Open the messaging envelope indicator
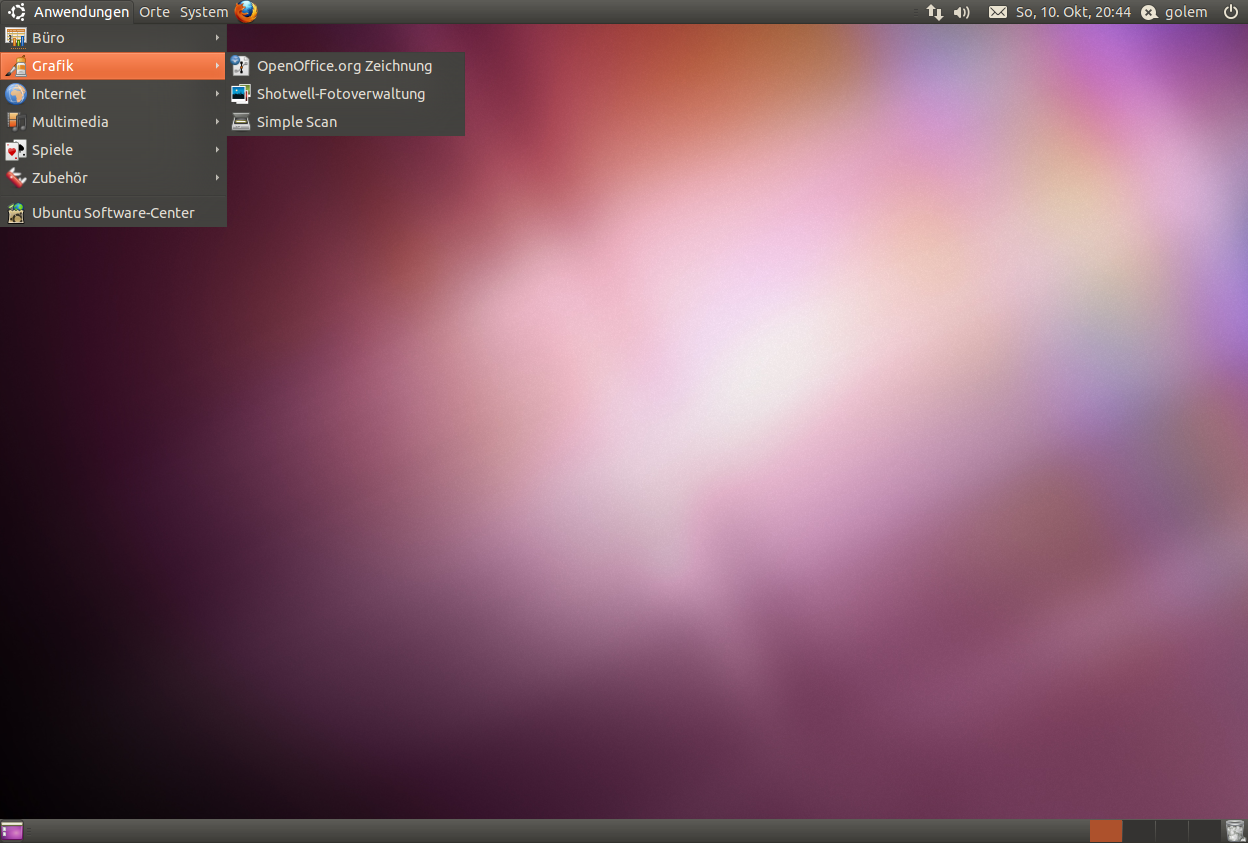The height and width of the screenshot is (843, 1248). pyautogui.click(x=998, y=12)
